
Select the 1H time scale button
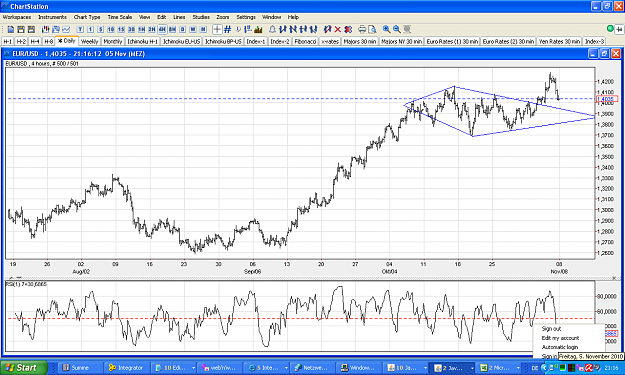(142, 29)
